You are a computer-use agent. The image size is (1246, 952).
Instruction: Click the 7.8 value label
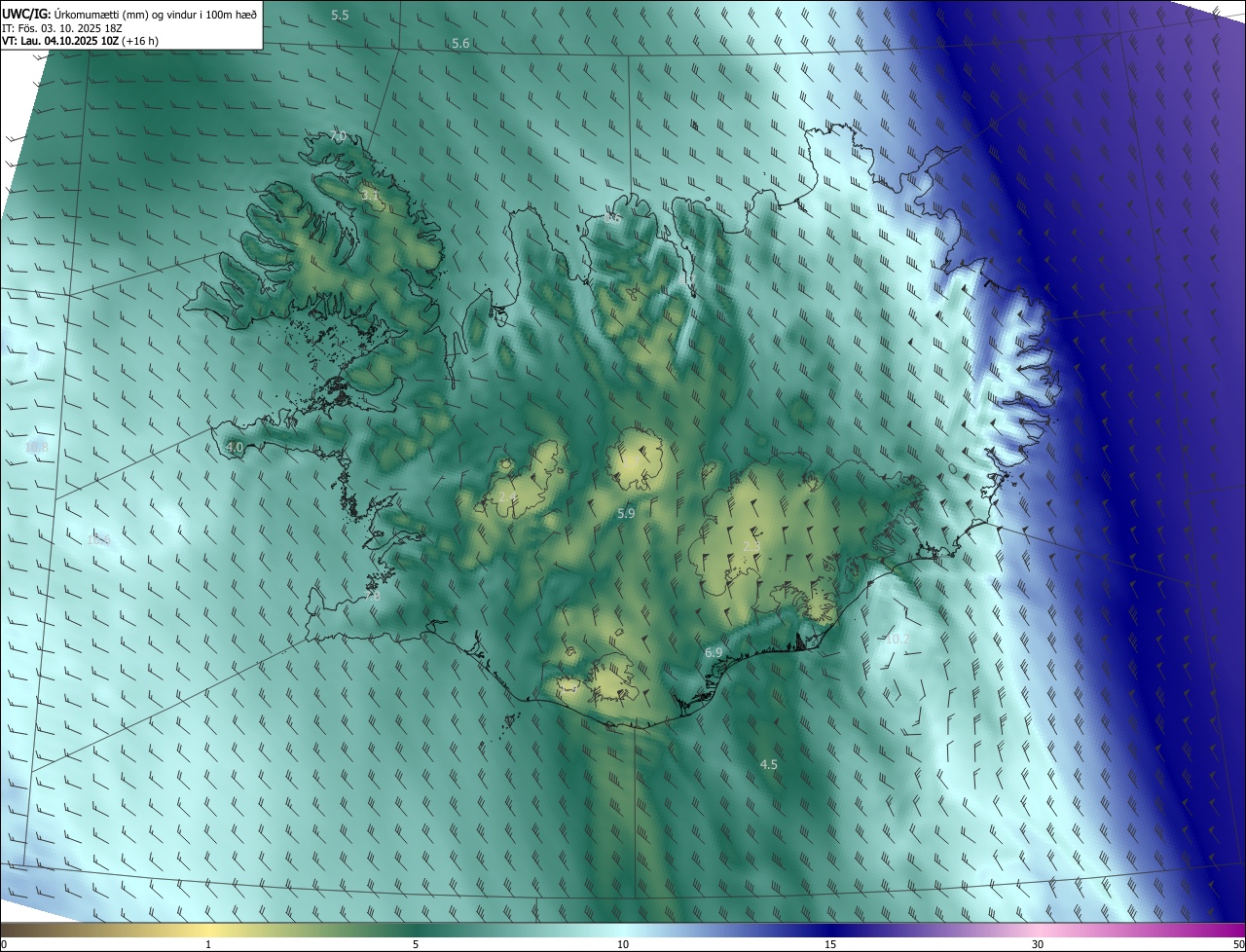pyautogui.click(x=371, y=595)
